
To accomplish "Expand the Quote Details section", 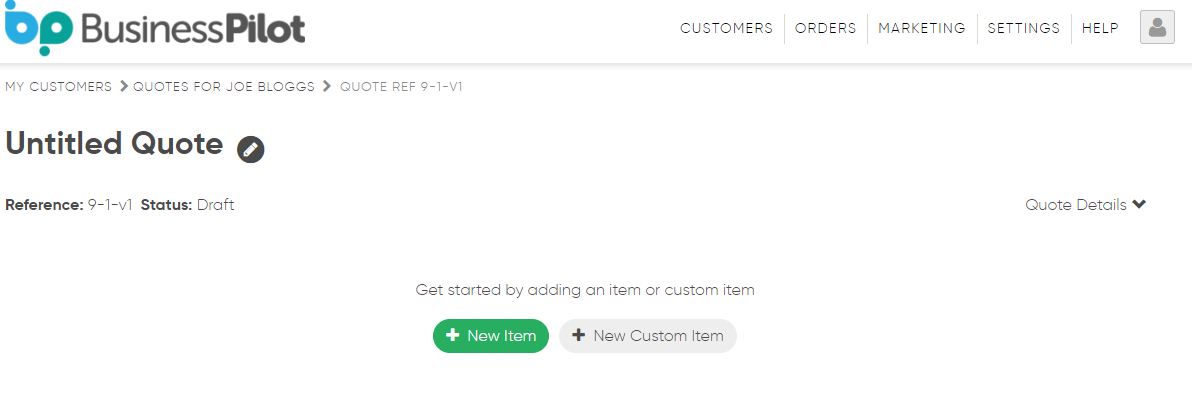I will (1085, 205).
